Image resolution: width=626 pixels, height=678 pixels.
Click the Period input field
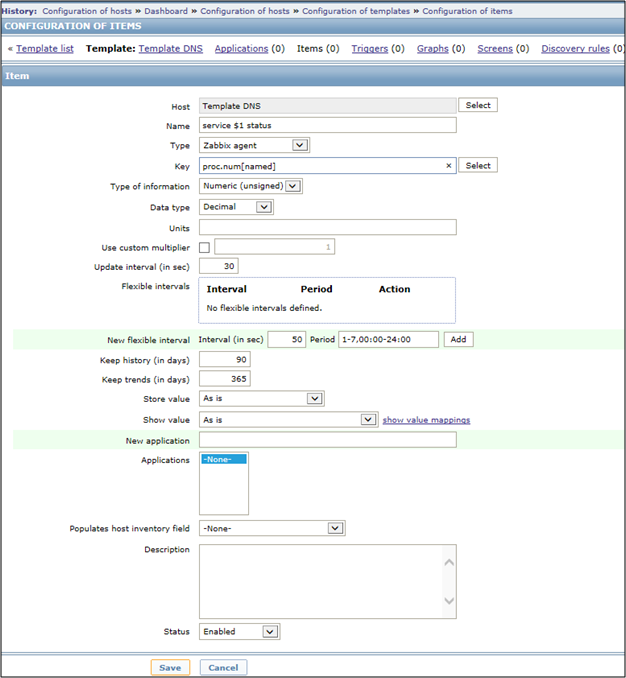[388, 339]
